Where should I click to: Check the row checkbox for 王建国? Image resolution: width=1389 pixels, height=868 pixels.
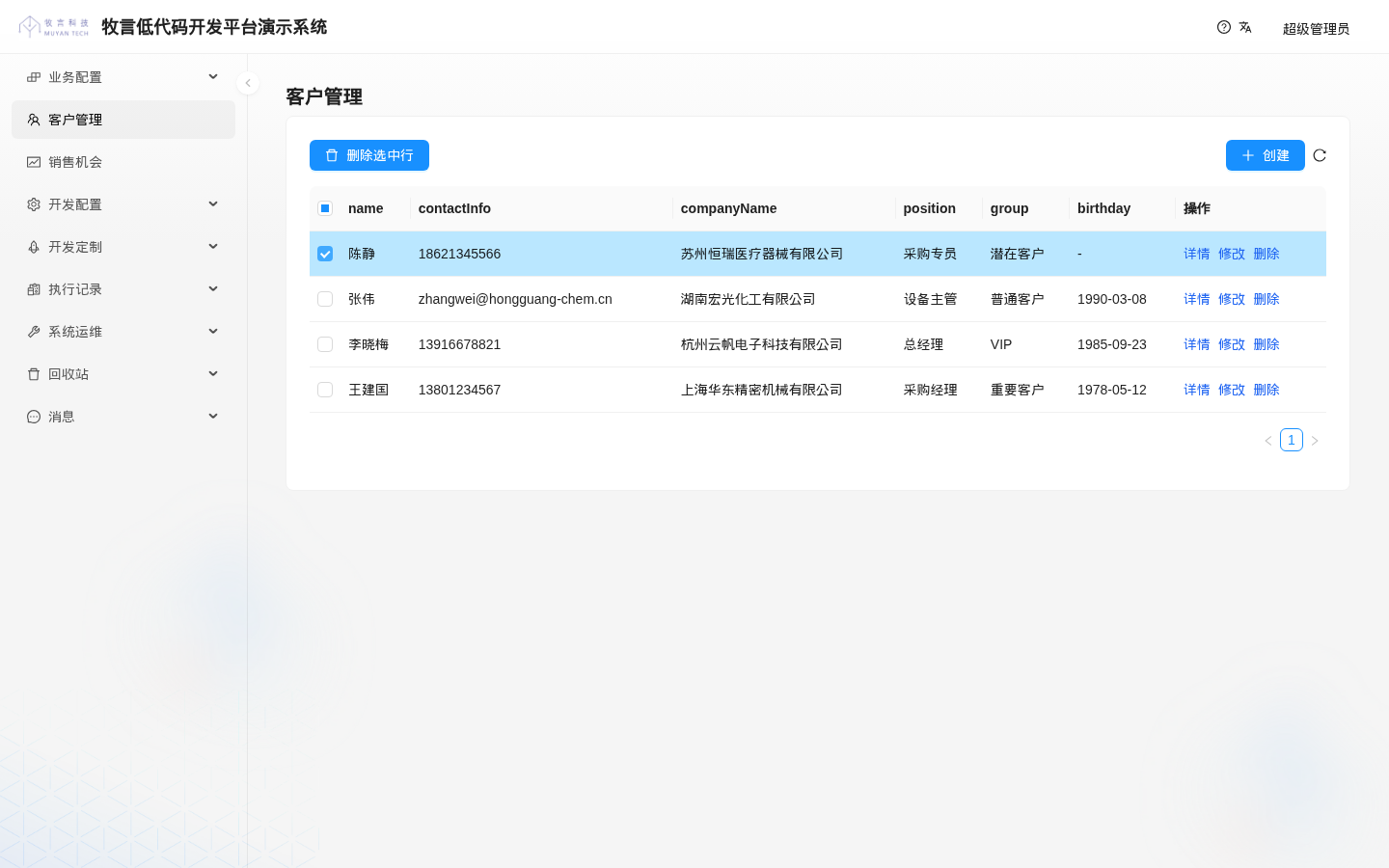point(325,390)
